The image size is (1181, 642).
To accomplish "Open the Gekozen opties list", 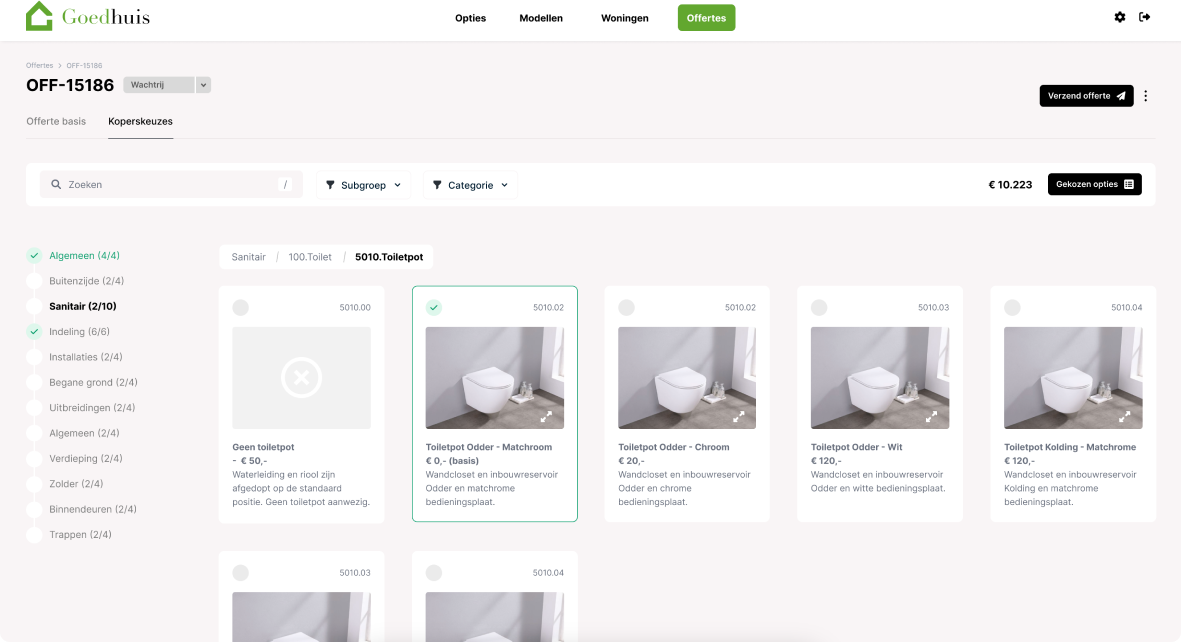I will 1094,184.
